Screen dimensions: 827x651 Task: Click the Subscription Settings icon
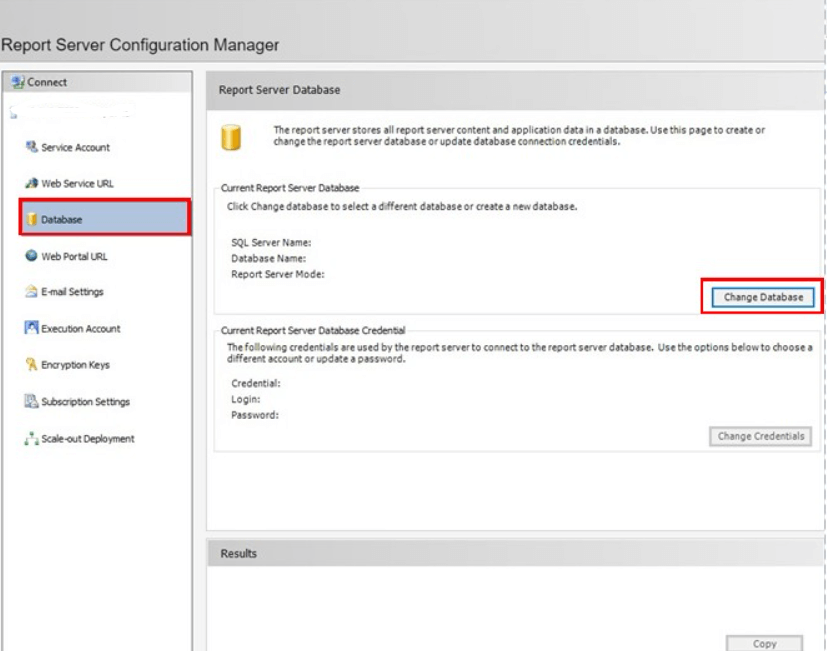[x=31, y=402]
